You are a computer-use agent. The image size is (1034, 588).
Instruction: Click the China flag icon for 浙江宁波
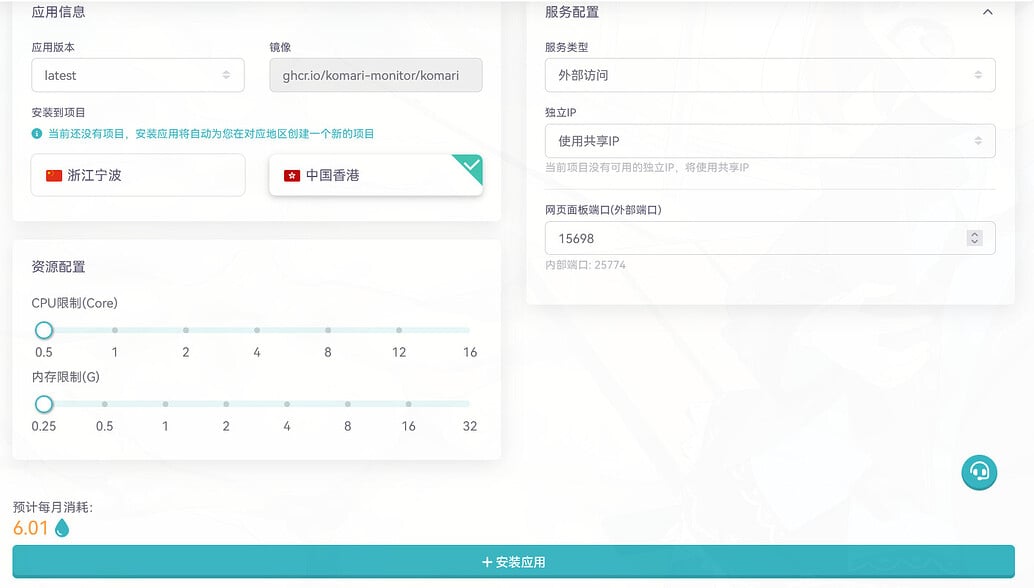click(x=54, y=175)
